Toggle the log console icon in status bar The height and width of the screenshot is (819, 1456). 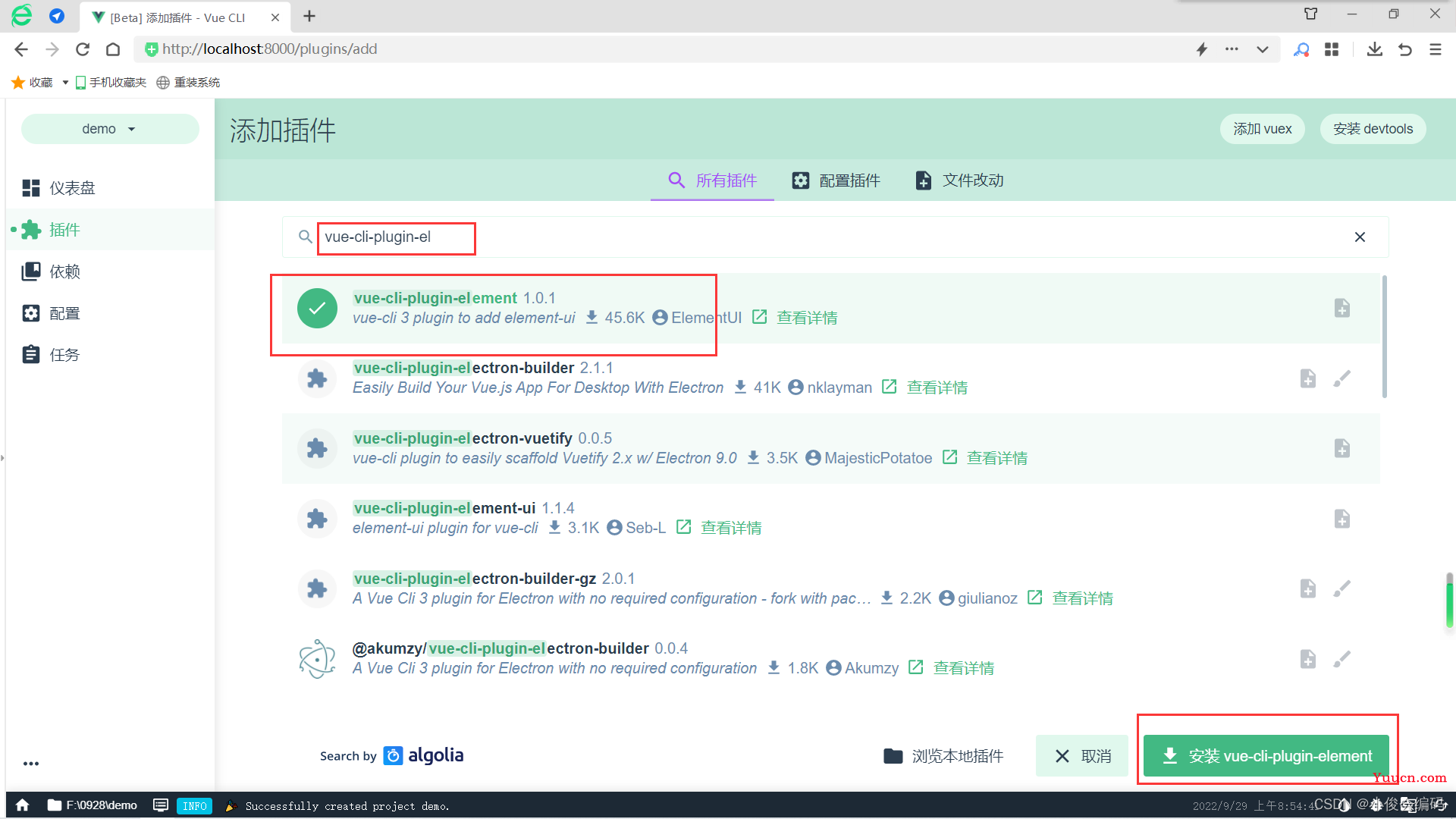[x=161, y=805]
